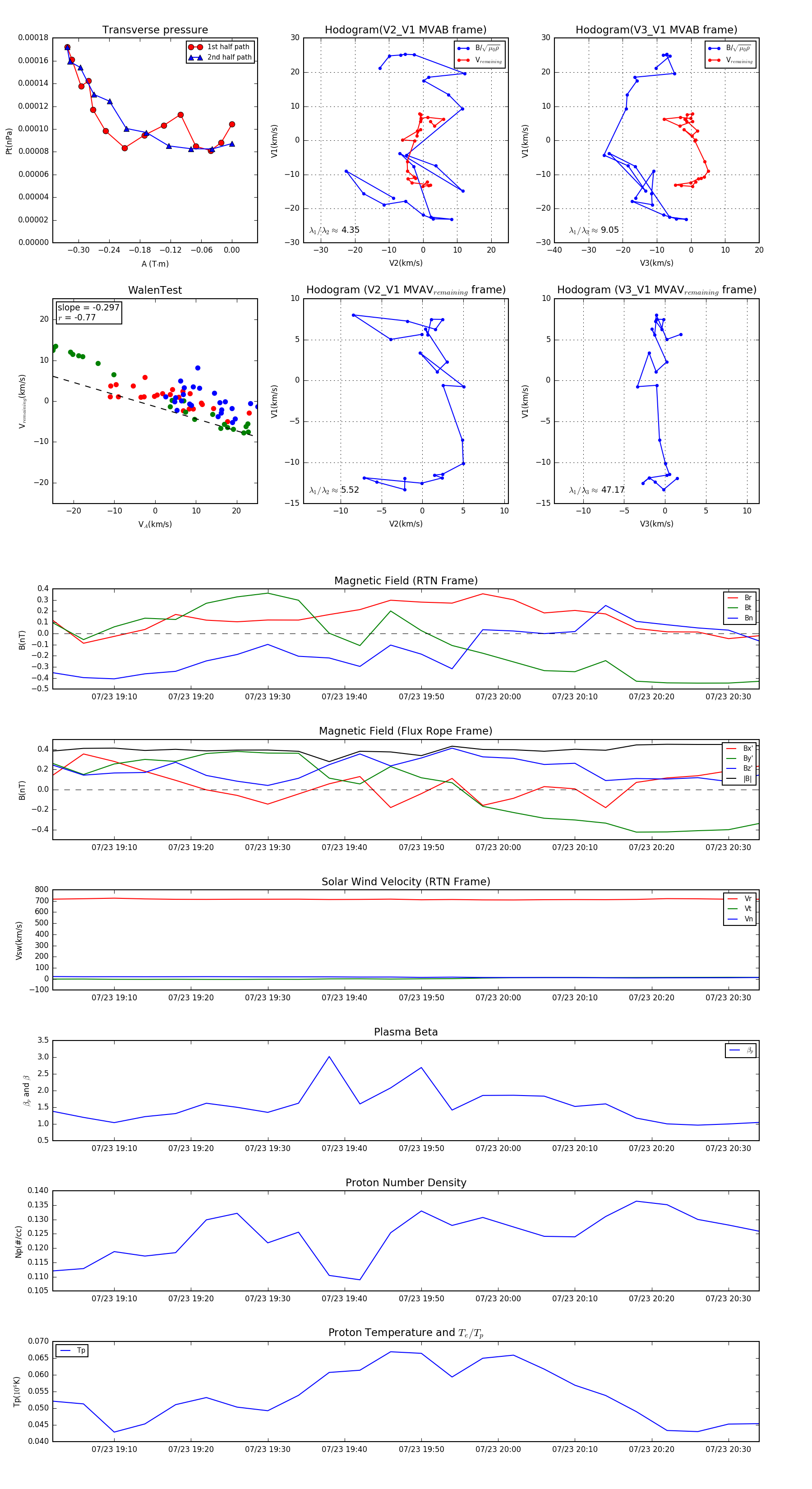Click the 'r = -0.77' correlation text
This screenshot has height=1489, width=812.
(x=77, y=317)
